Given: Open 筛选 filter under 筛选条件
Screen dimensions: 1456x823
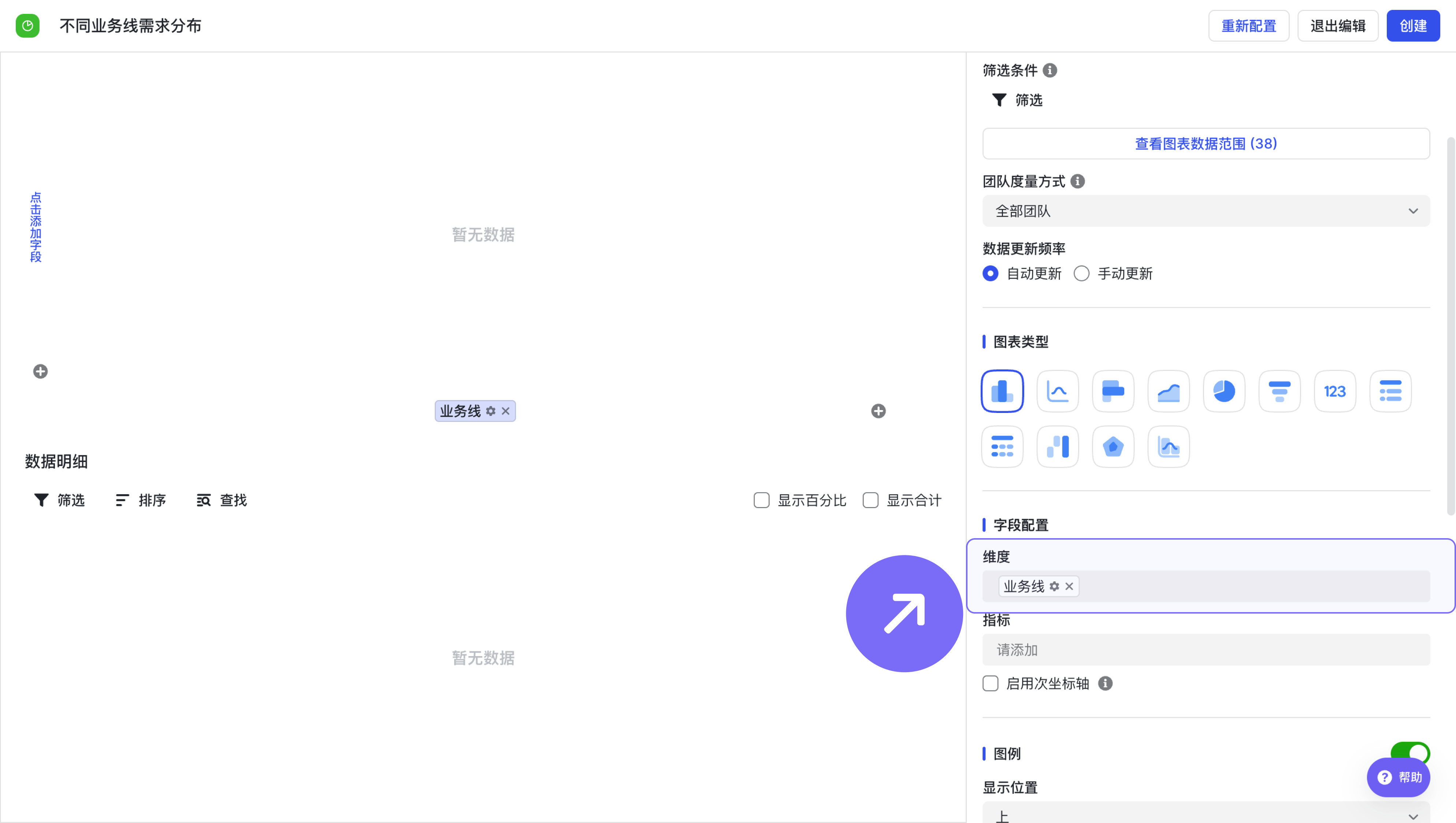Looking at the screenshot, I should [x=1017, y=100].
